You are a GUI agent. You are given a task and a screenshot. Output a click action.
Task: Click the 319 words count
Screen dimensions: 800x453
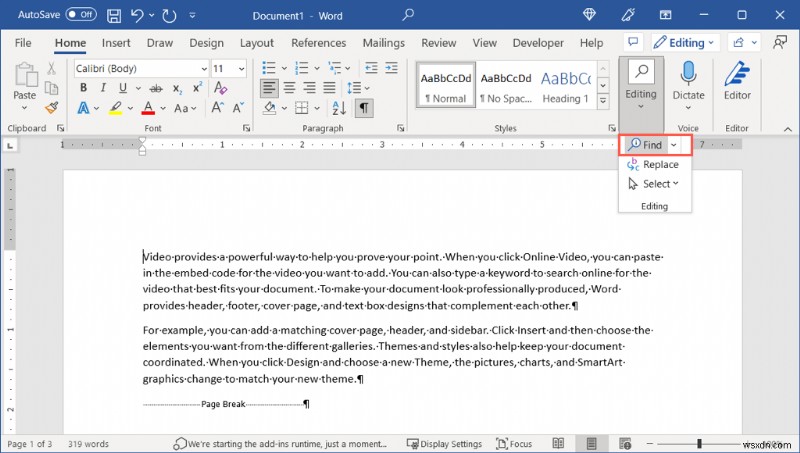(88, 444)
